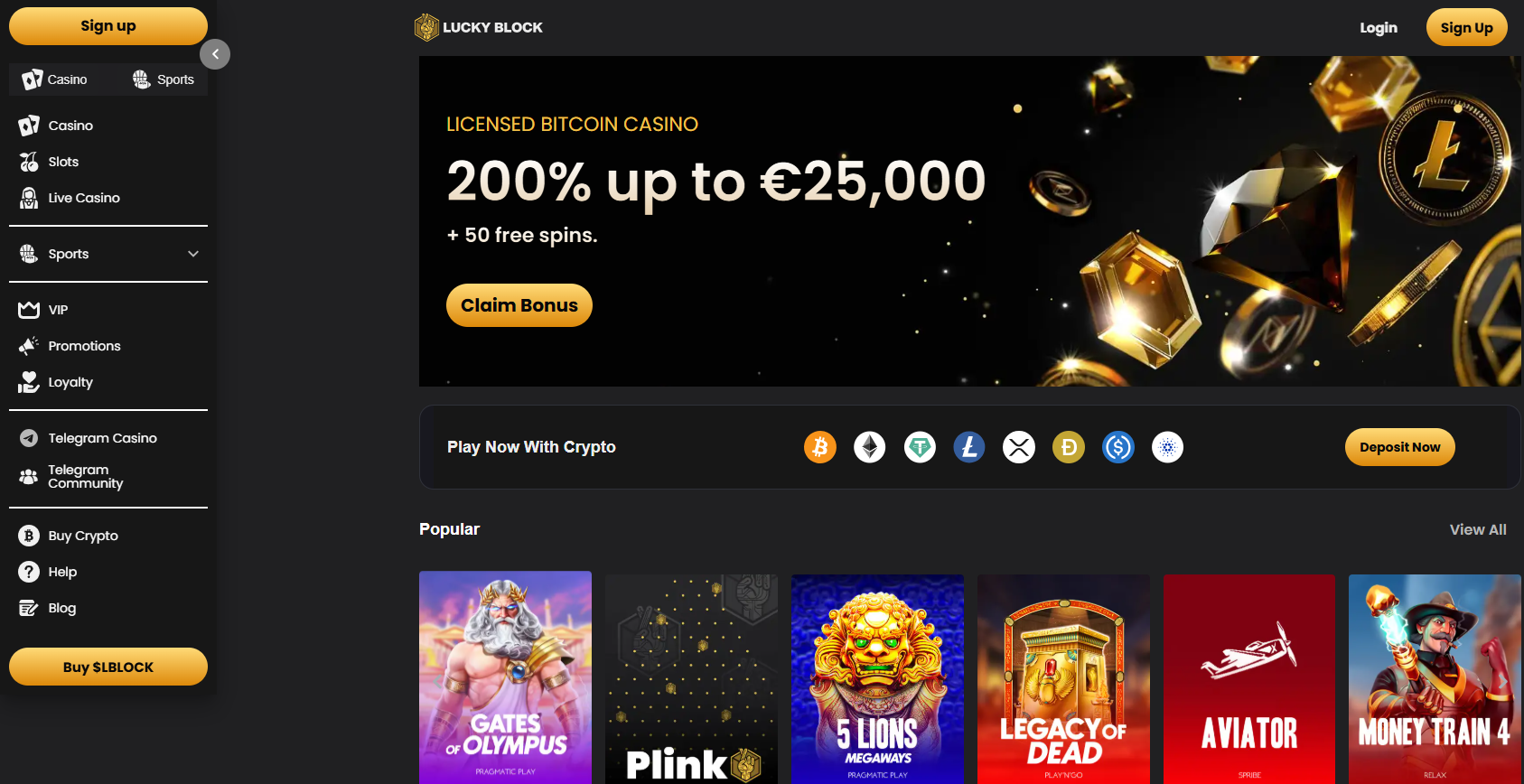Viewport: 1524px width, 784px height.
Task: Click the Cardano coin icon
Action: (x=1168, y=447)
